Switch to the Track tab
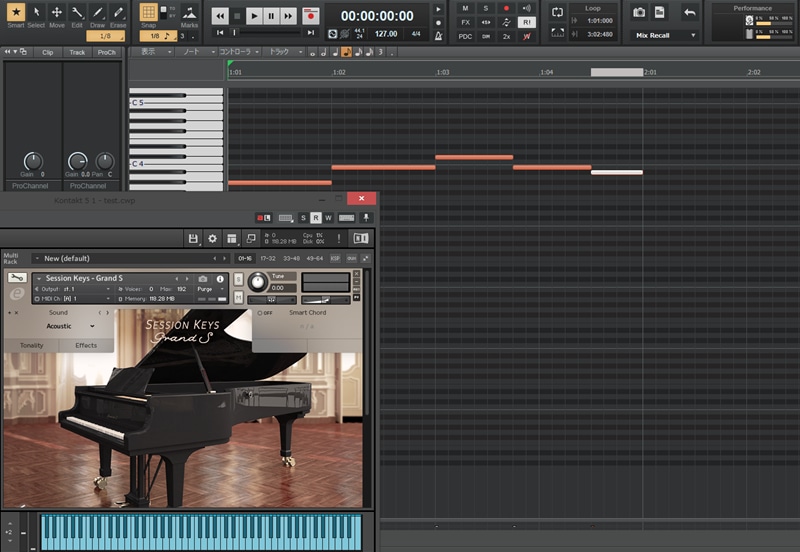This screenshot has width=800, height=552. click(x=77, y=52)
